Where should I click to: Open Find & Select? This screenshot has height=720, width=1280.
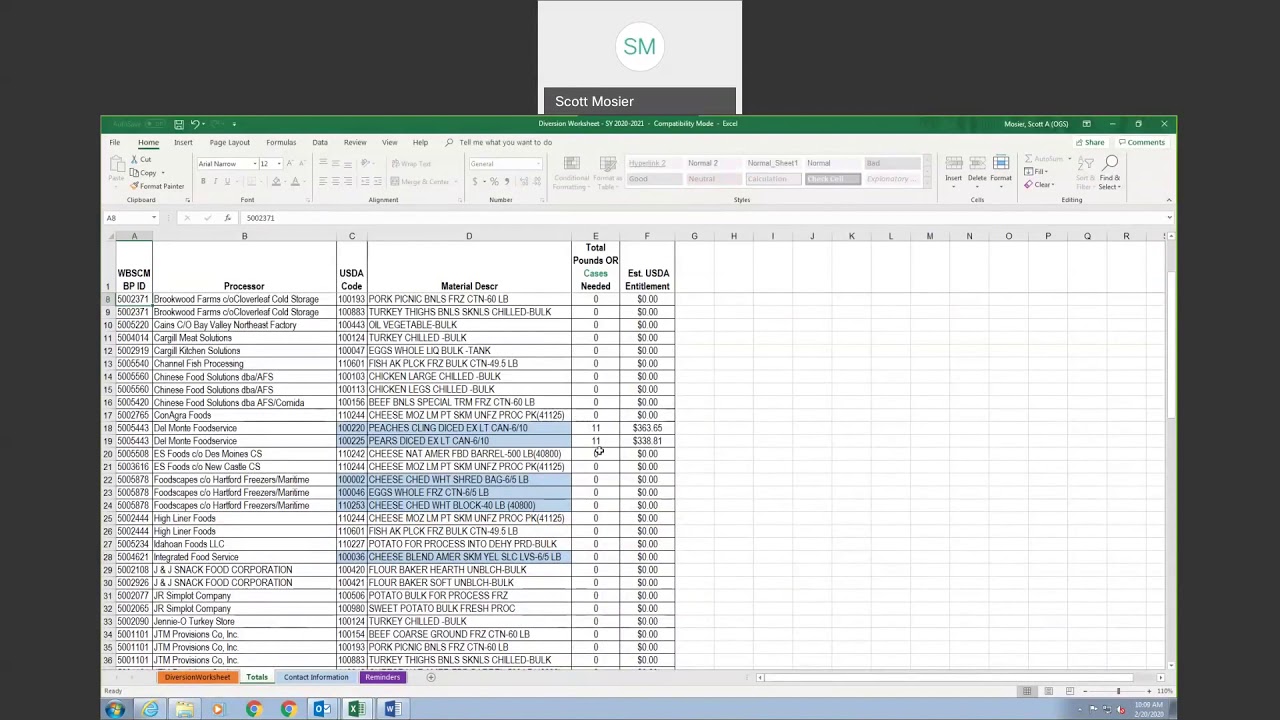(x=1110, y=172)
